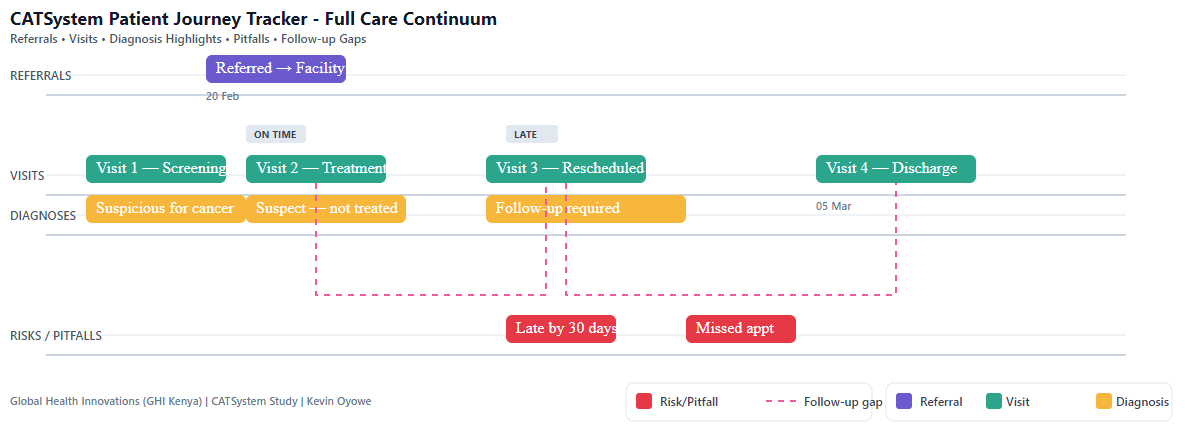Click the orange Diagnosis legend swatch
This screenshot has width=1185, height=429.
(x=1104, y=402)
